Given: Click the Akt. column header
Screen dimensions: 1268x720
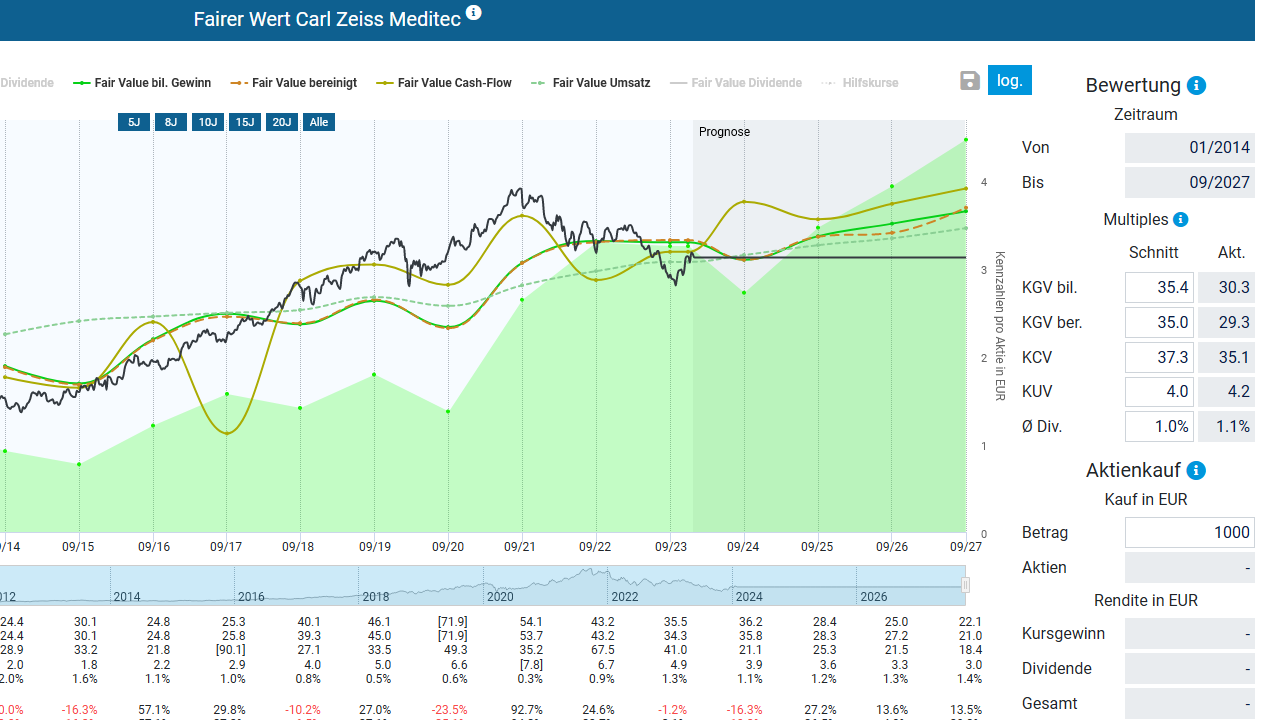Looking at the screenshot, I should point(1231,253).
